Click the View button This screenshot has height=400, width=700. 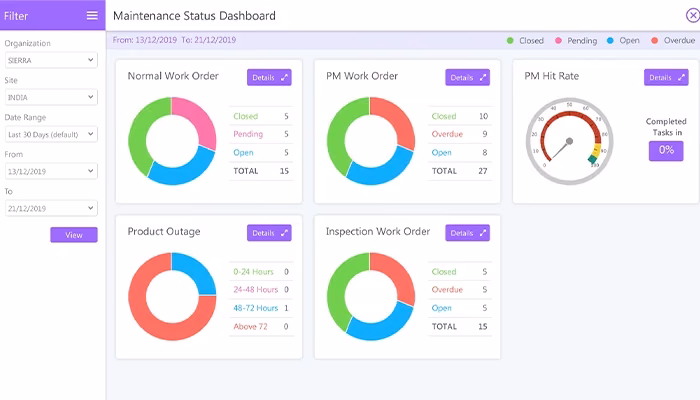[x=74, y=235]
